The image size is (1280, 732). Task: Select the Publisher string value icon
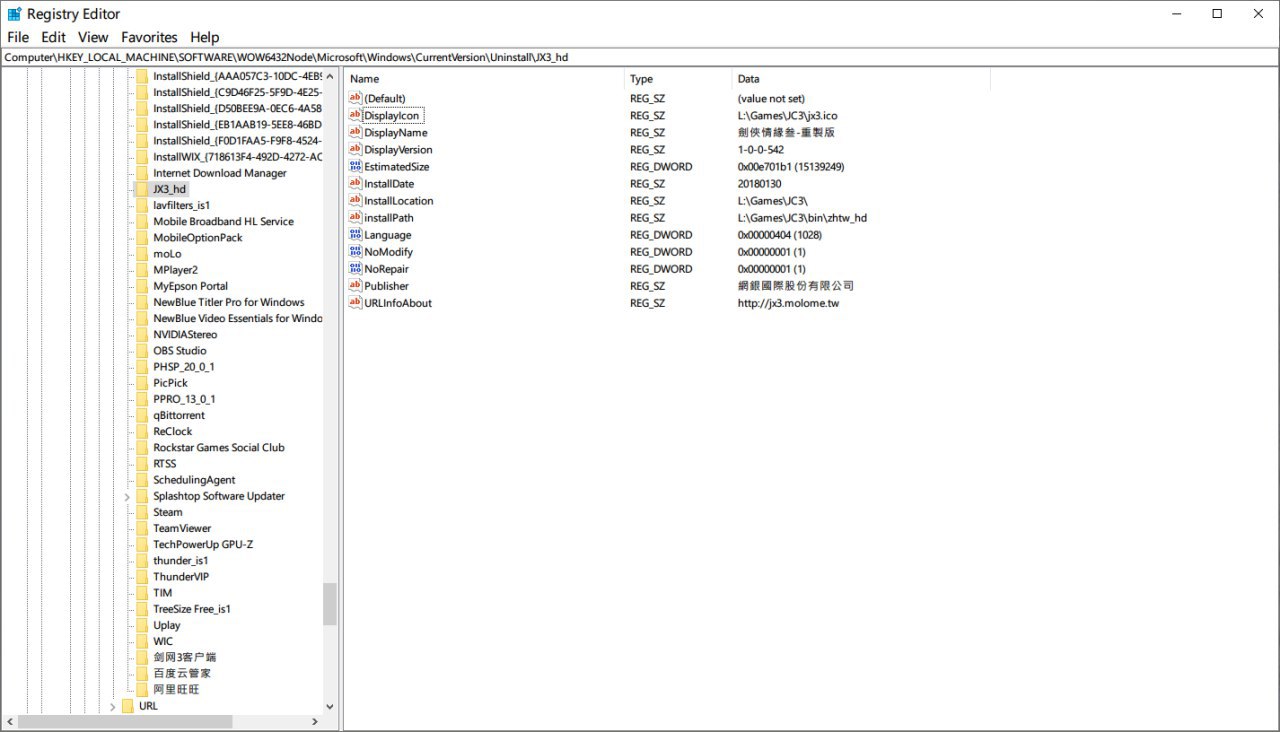[355, 285]
